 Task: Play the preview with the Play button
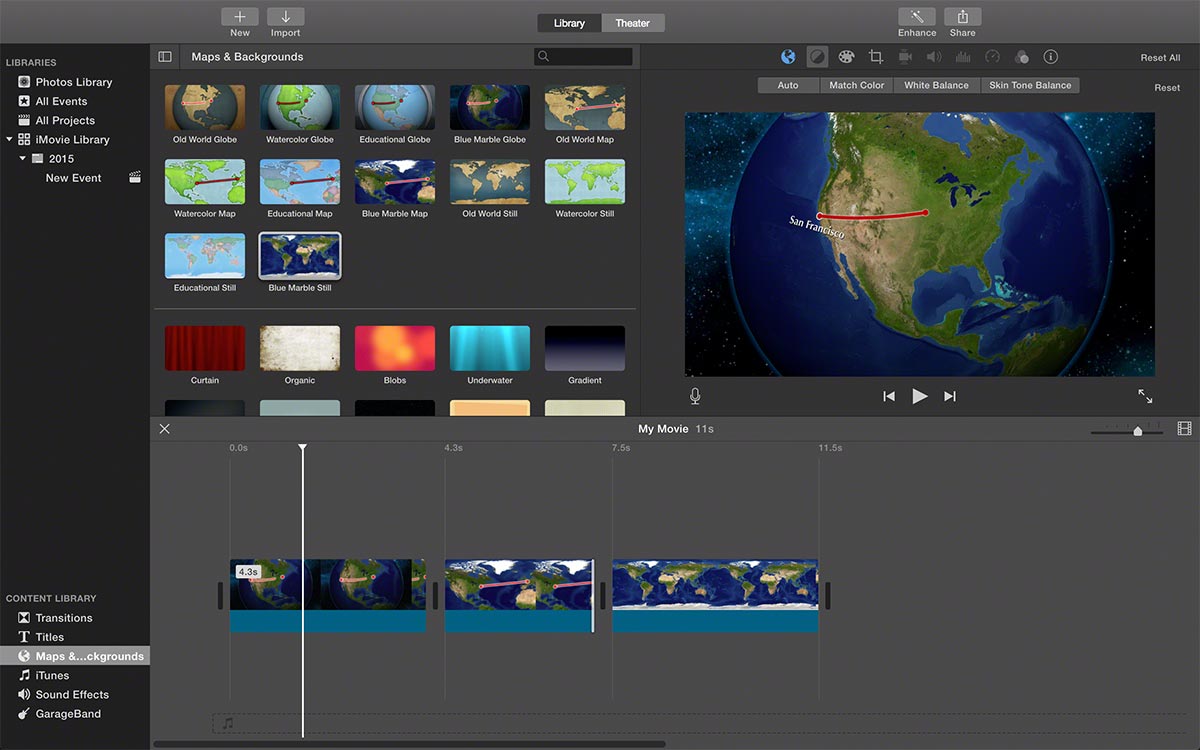920,396
